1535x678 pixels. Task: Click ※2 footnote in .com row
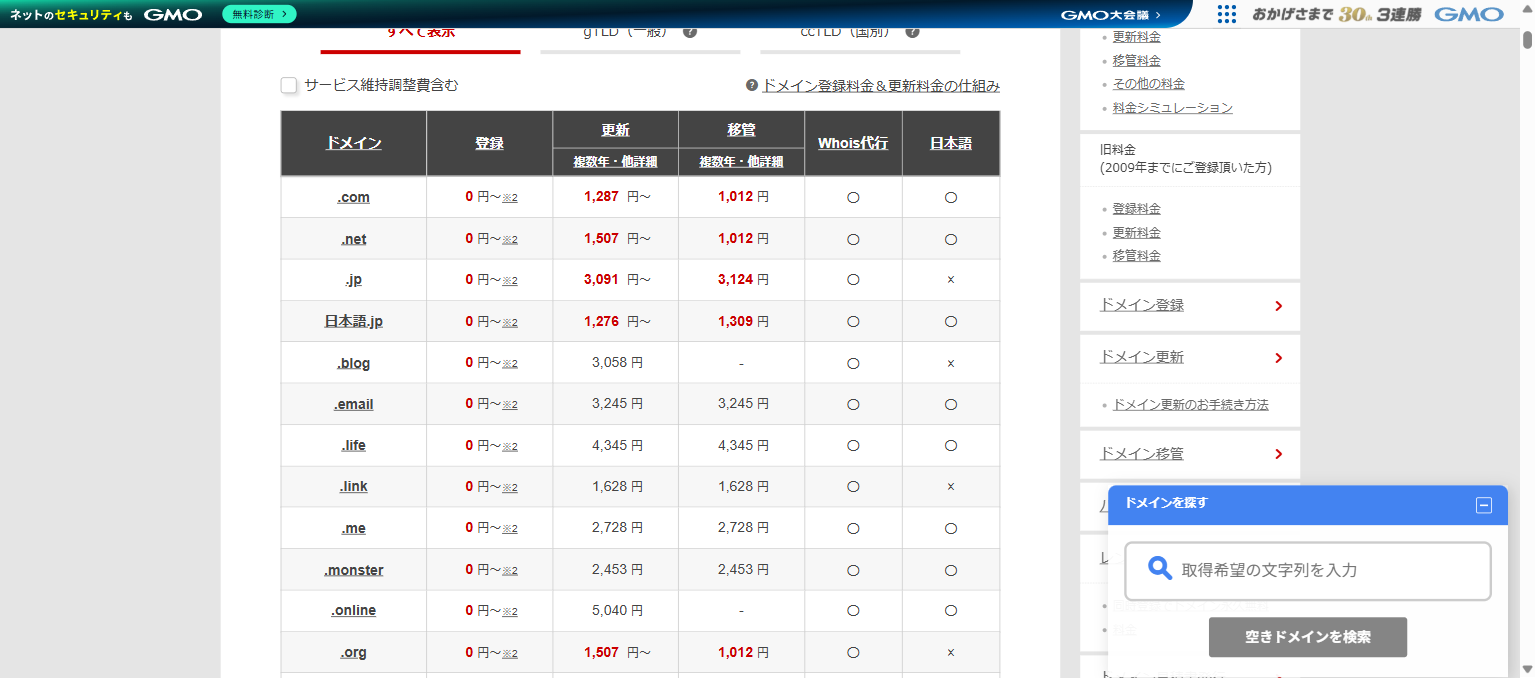tap(510, 198)
